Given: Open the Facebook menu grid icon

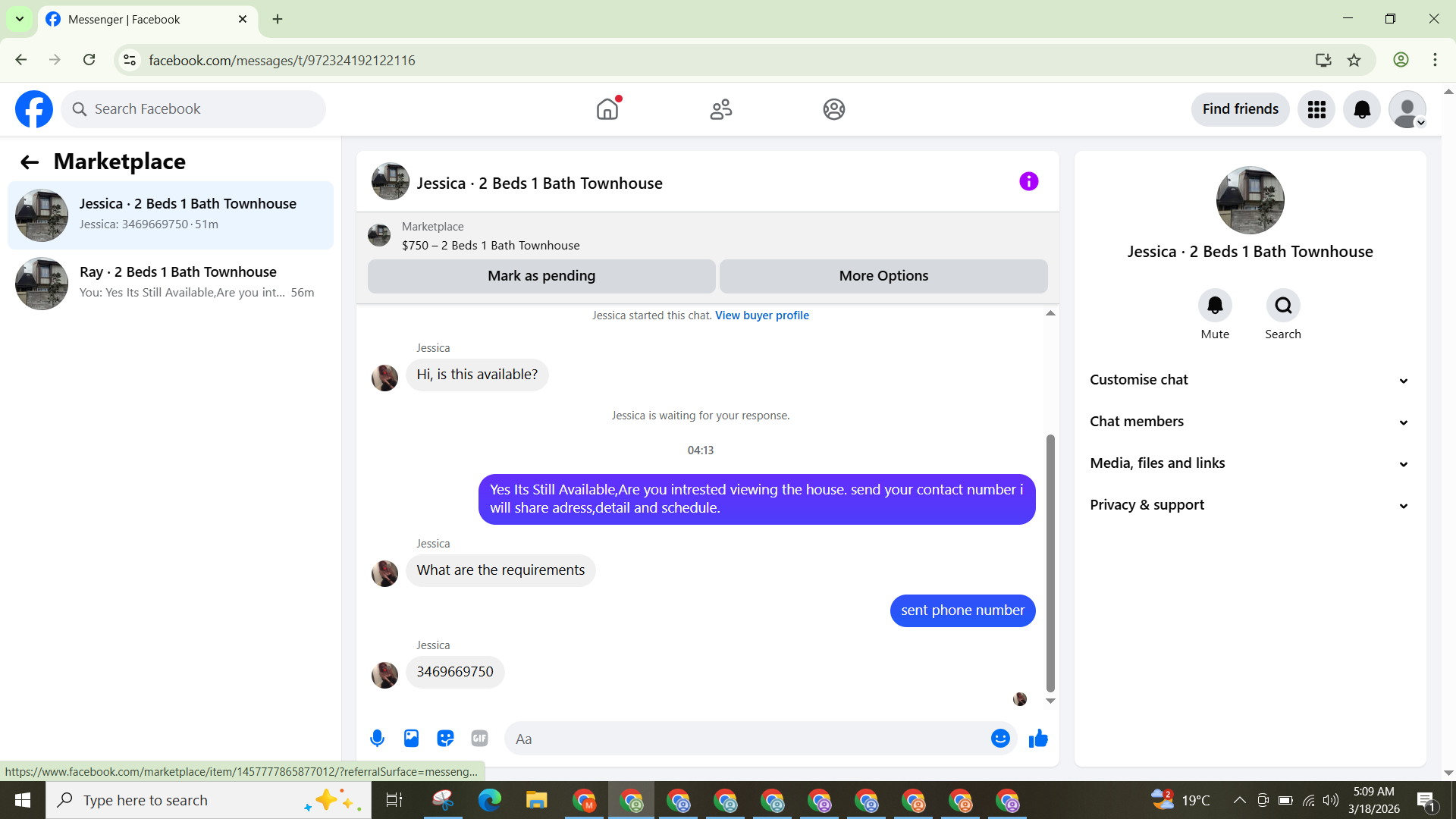Looking at the screenshot, I should pos(1316,109).
